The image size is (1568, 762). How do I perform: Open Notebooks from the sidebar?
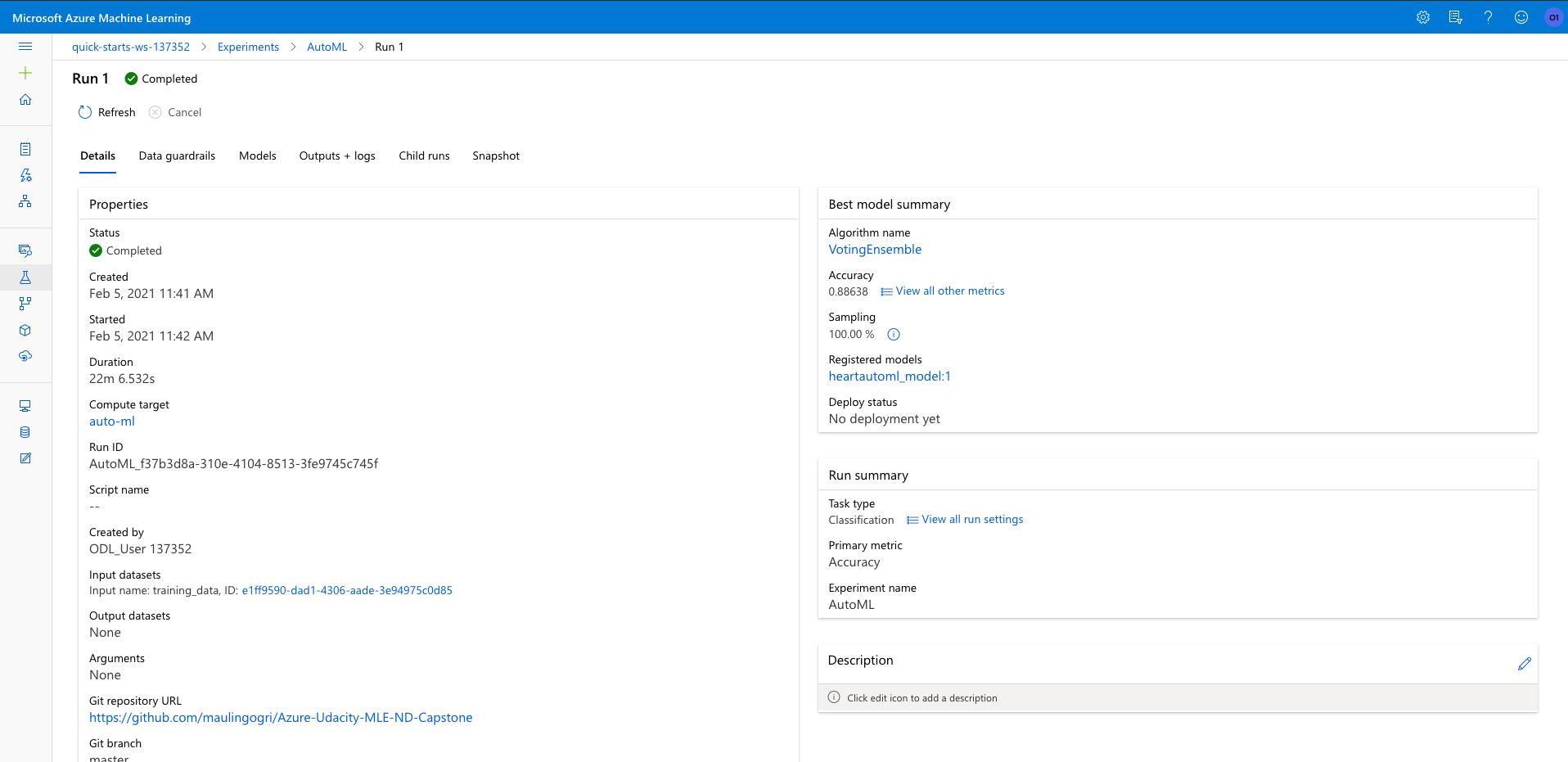pyautogui.click(x=25, y=149)
